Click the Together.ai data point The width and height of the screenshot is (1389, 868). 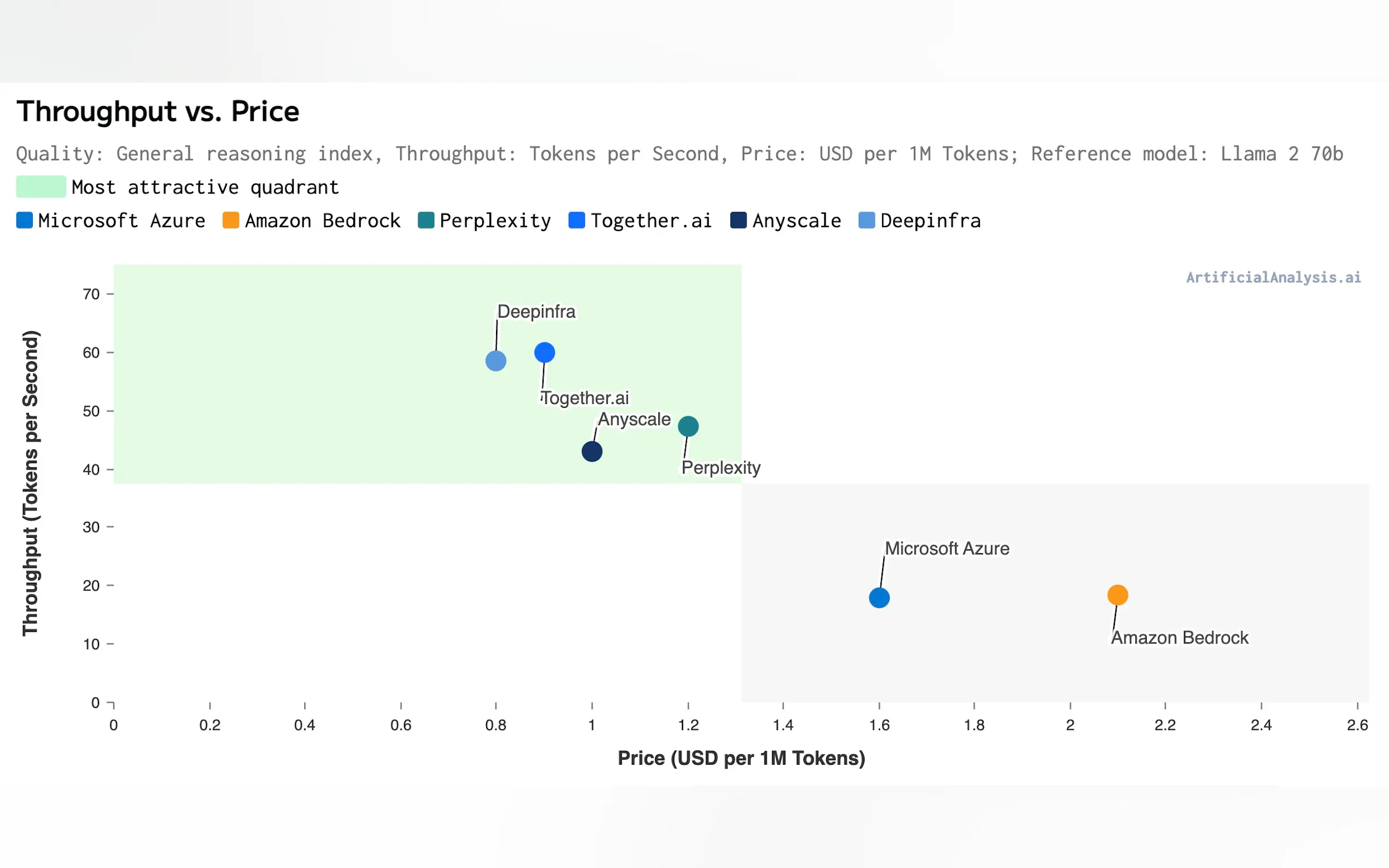click(x=544, y=353)
